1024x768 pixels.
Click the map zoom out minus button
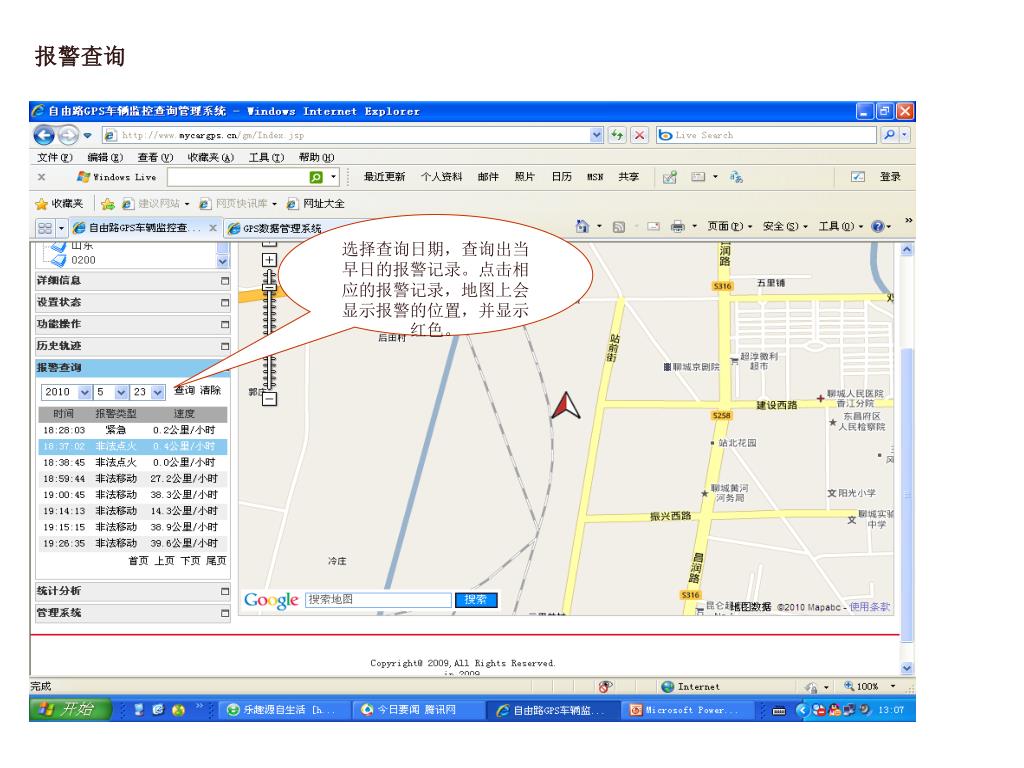[267, 399]
